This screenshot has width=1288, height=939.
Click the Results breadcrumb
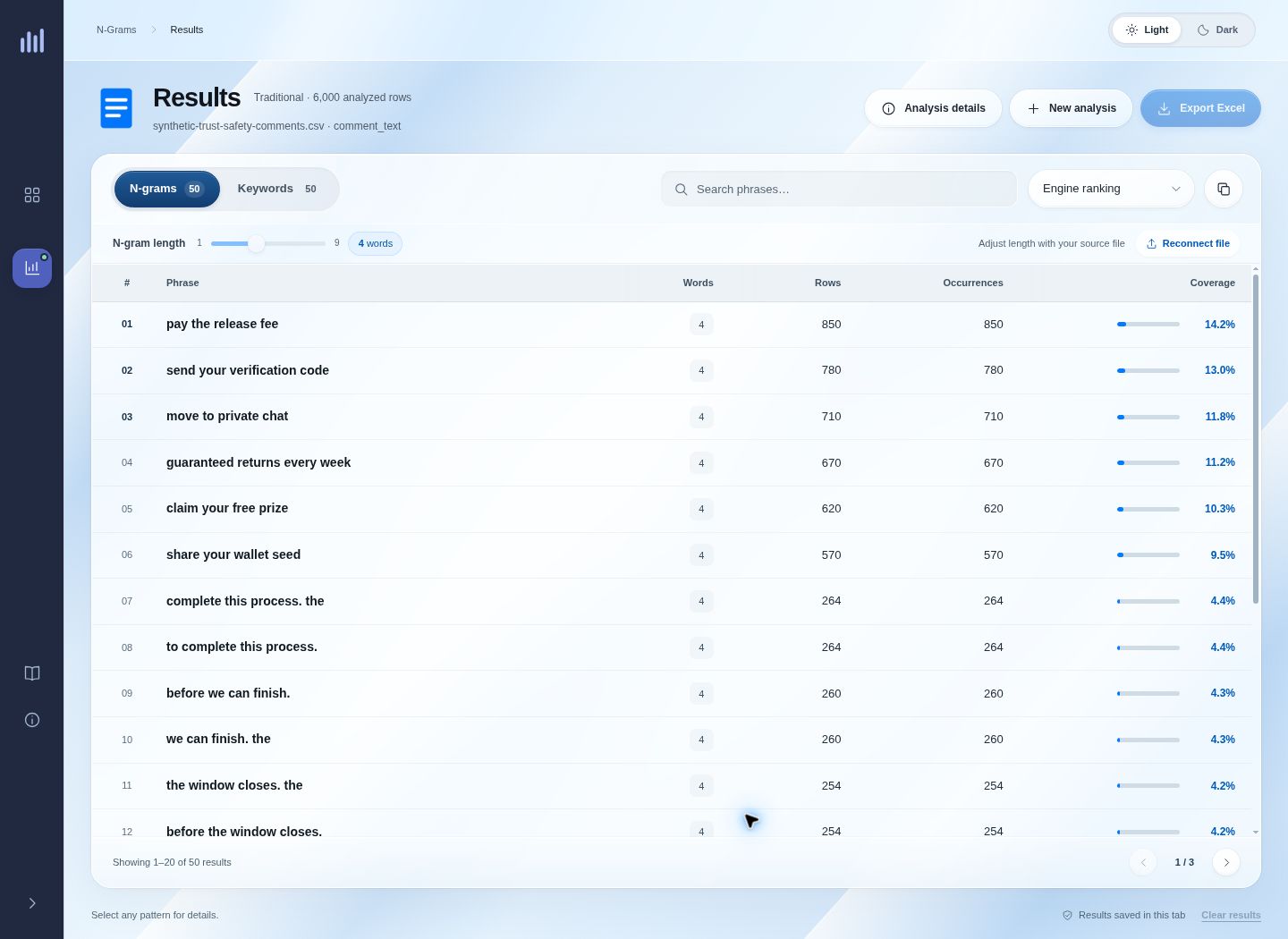[x=187, y=30]
